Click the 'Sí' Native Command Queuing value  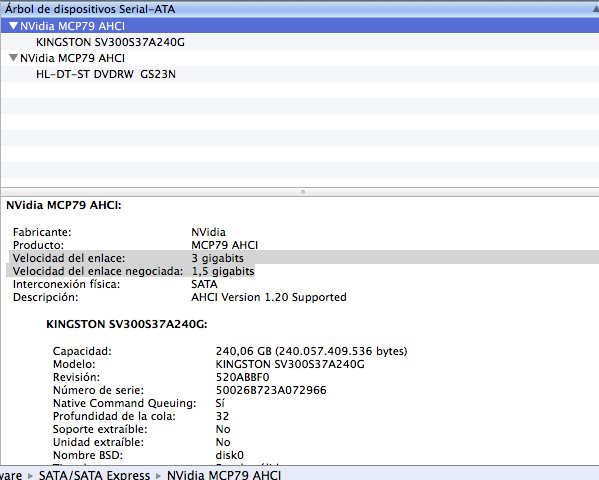click(x=220, y=403)
